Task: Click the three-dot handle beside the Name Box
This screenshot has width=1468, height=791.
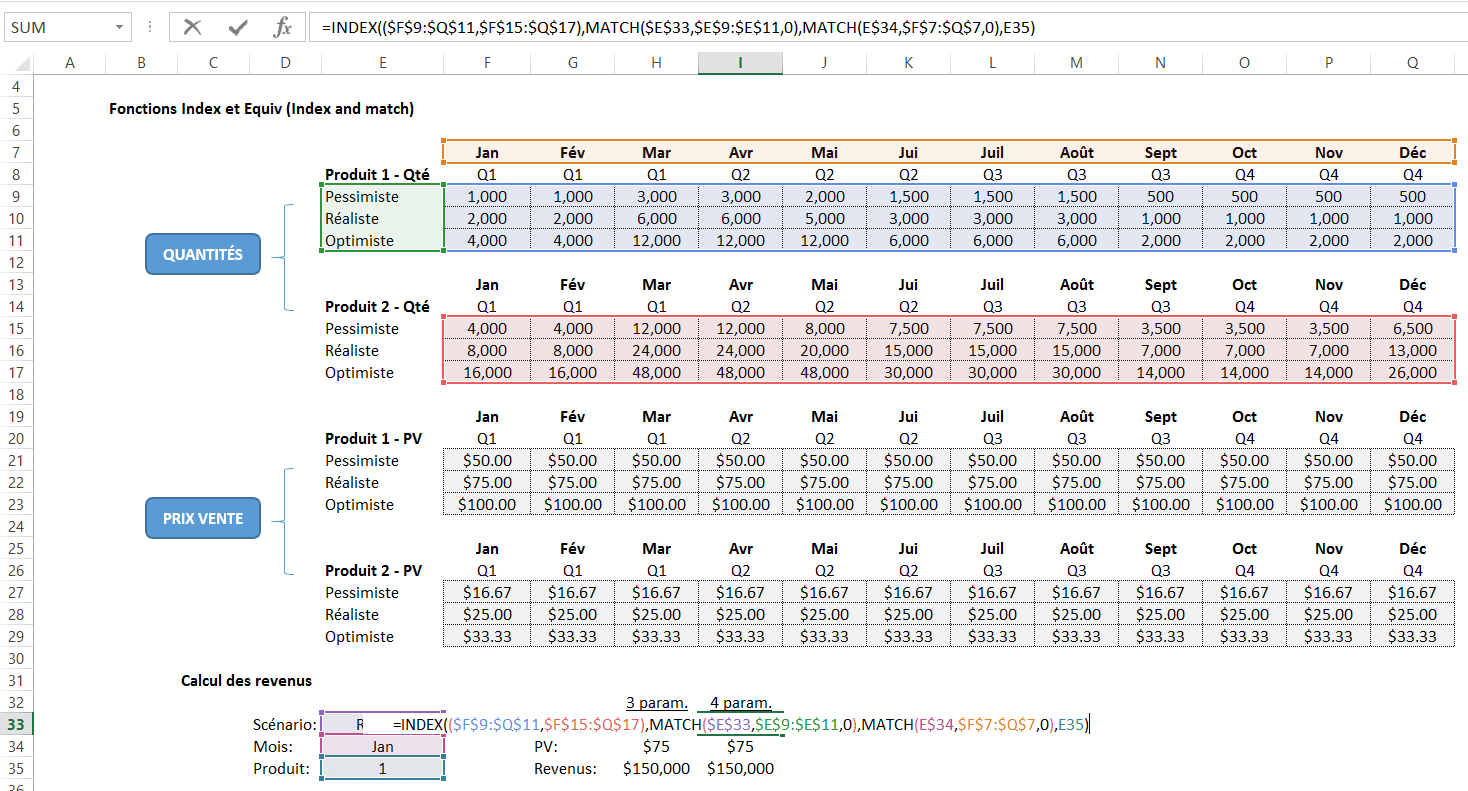Action: pyautogui.click(x=150, y=27)
